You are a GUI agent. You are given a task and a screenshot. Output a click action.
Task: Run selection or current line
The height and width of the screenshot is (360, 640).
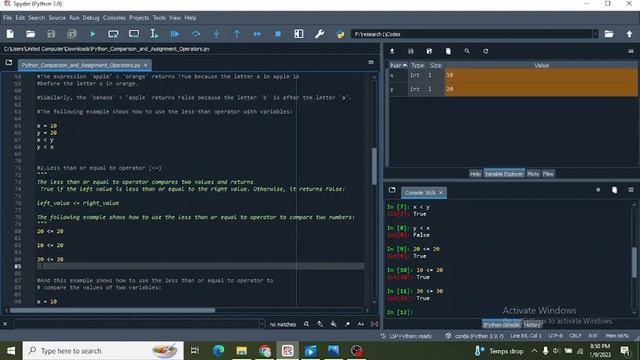(154, 34)
